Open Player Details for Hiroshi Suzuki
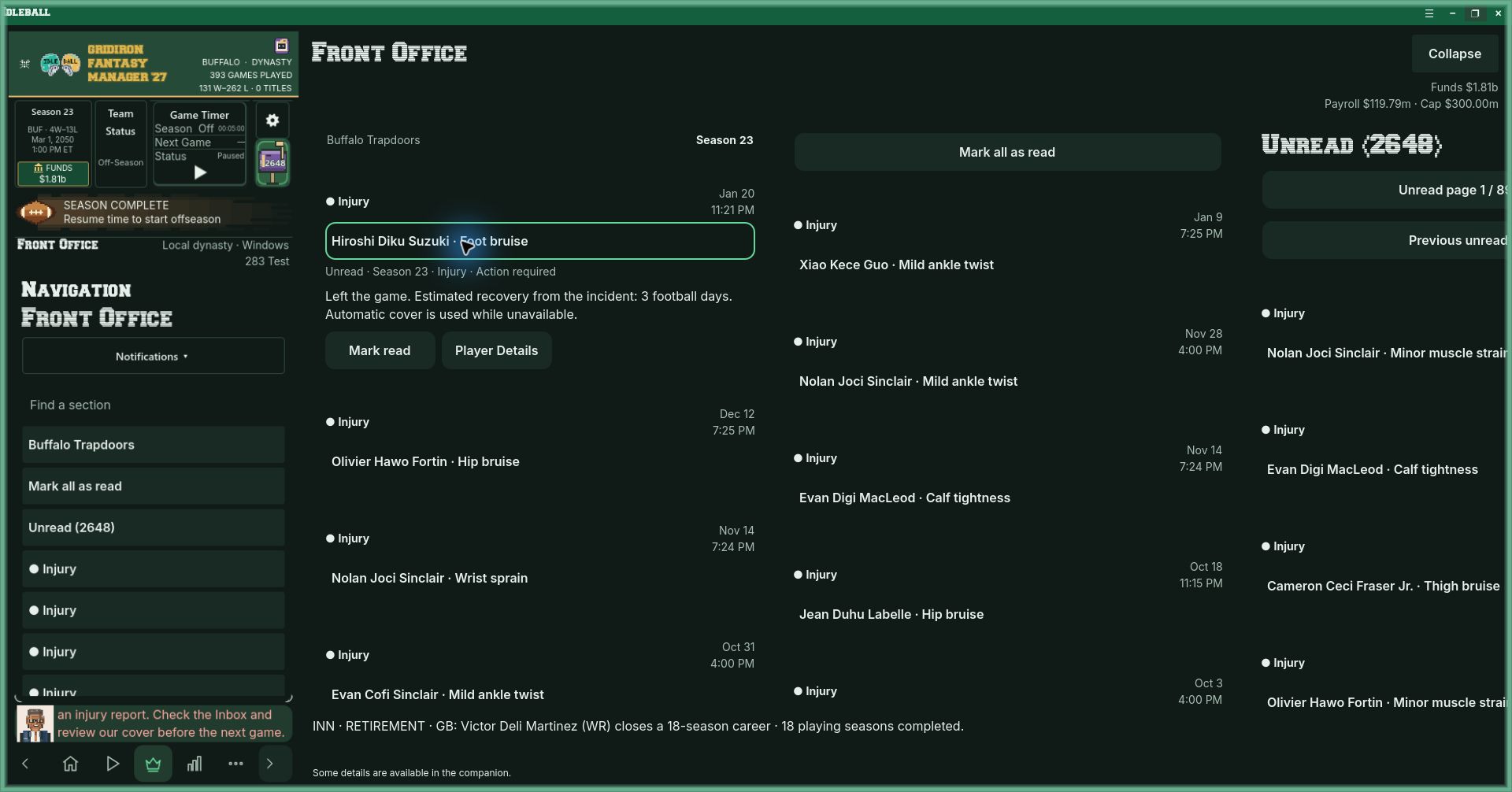This screenshot has width=1512, height=792. [496, 350]
